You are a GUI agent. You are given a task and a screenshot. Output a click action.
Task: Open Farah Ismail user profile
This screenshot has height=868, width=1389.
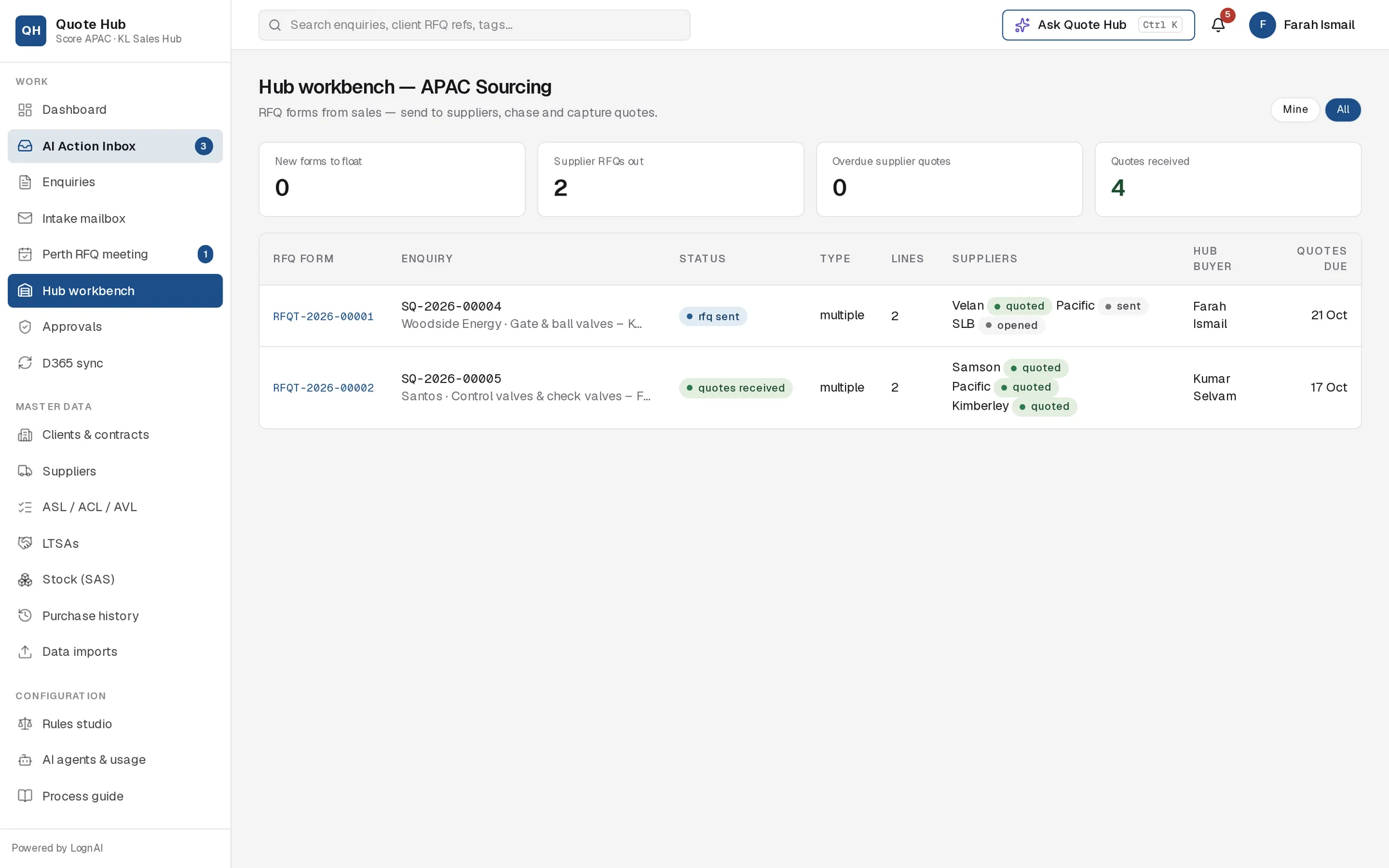point(1302,25)
